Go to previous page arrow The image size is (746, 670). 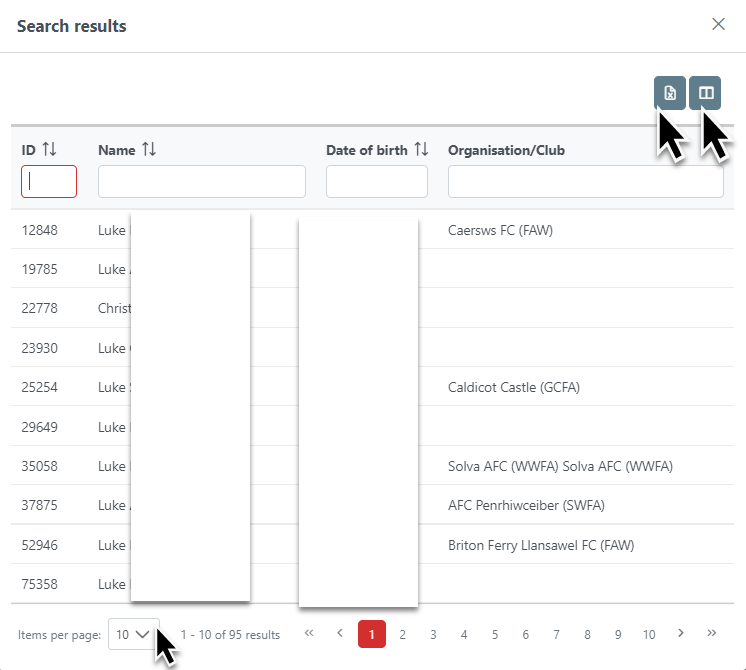click(x=340, y=633)
